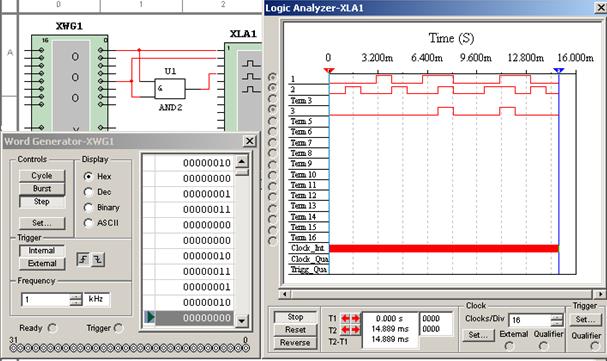Viewport: 607px width, 361px height.
Task: Click the clock Qualifier terminal radio
Action: point(544,346)
